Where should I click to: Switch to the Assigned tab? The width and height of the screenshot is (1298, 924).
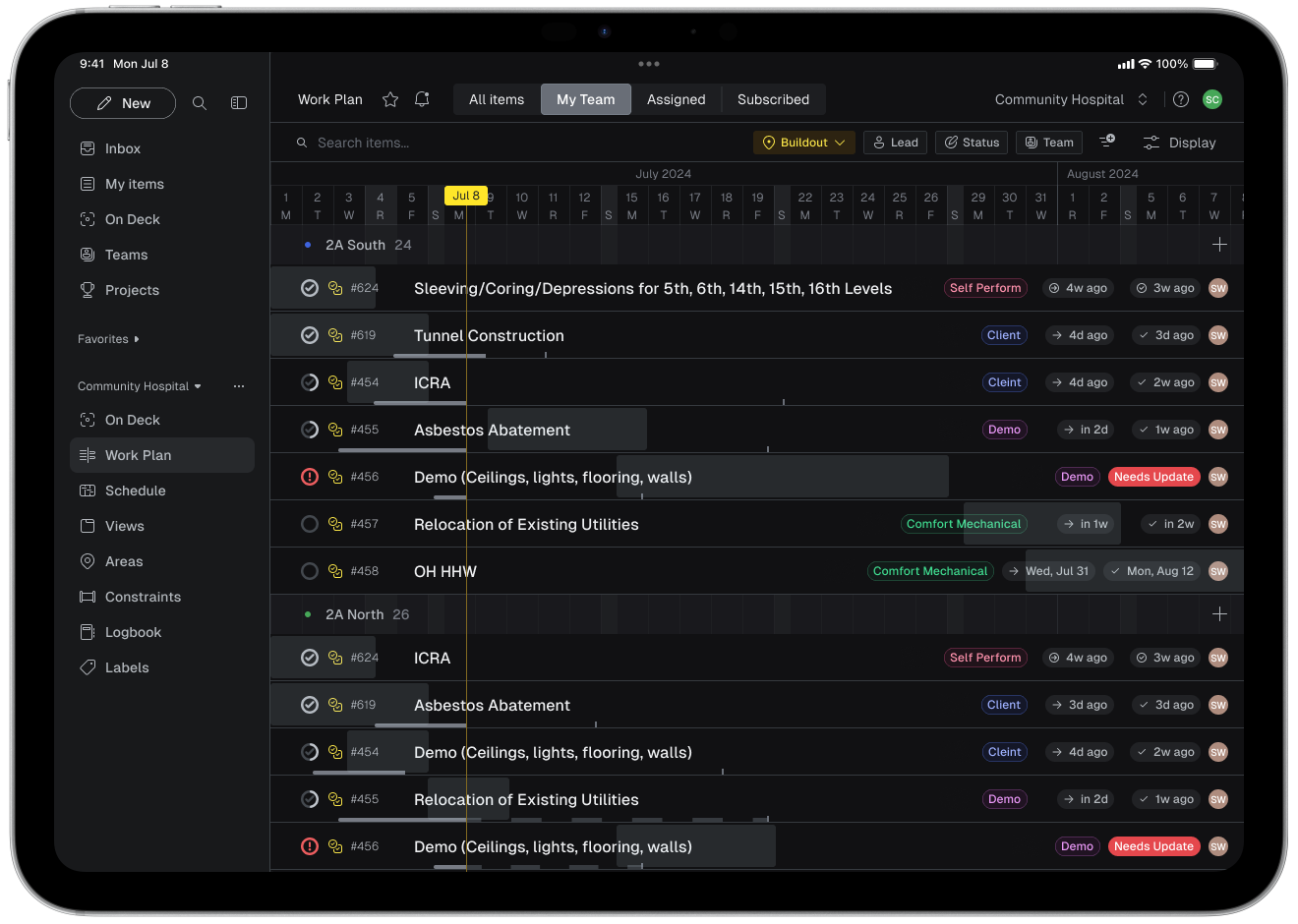click(x=676, y=99)
